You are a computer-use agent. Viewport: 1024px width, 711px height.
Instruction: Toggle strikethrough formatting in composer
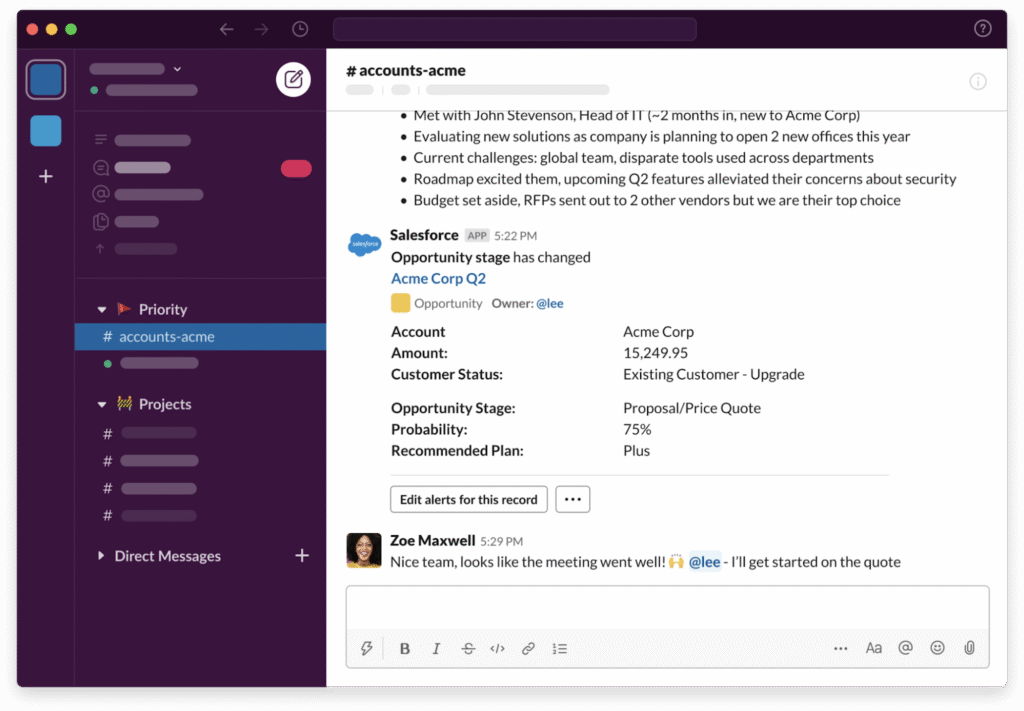[468, 648]
